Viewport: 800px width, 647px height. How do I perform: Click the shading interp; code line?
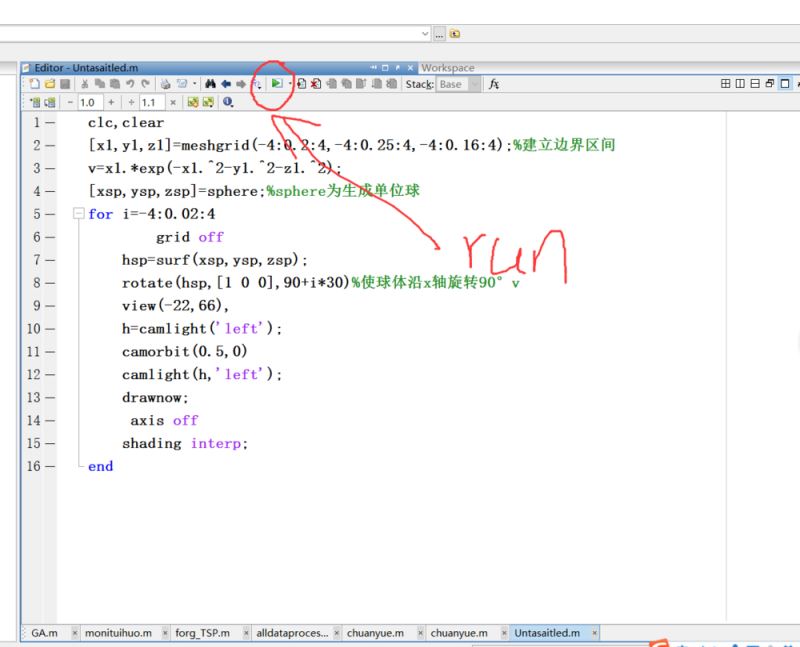[185, 443]
